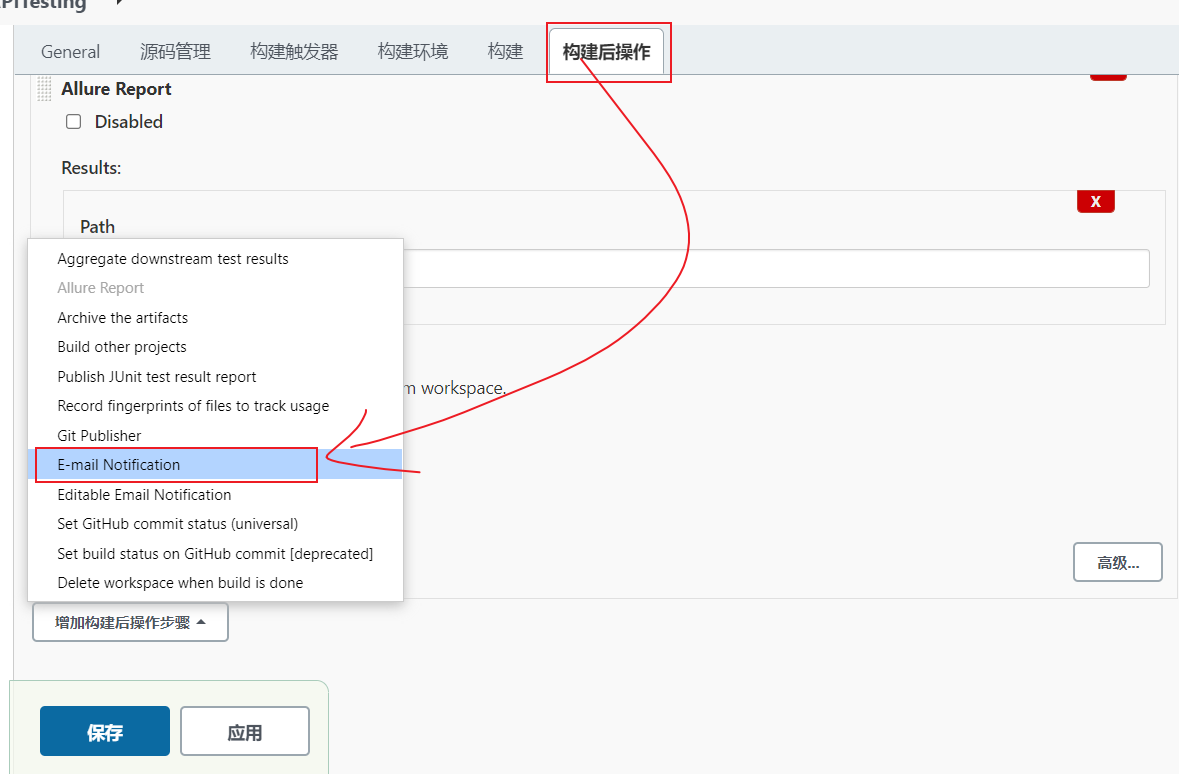Delete the Results path entry with red X
Screen dimensions: 1179x774
(1096, 202)
